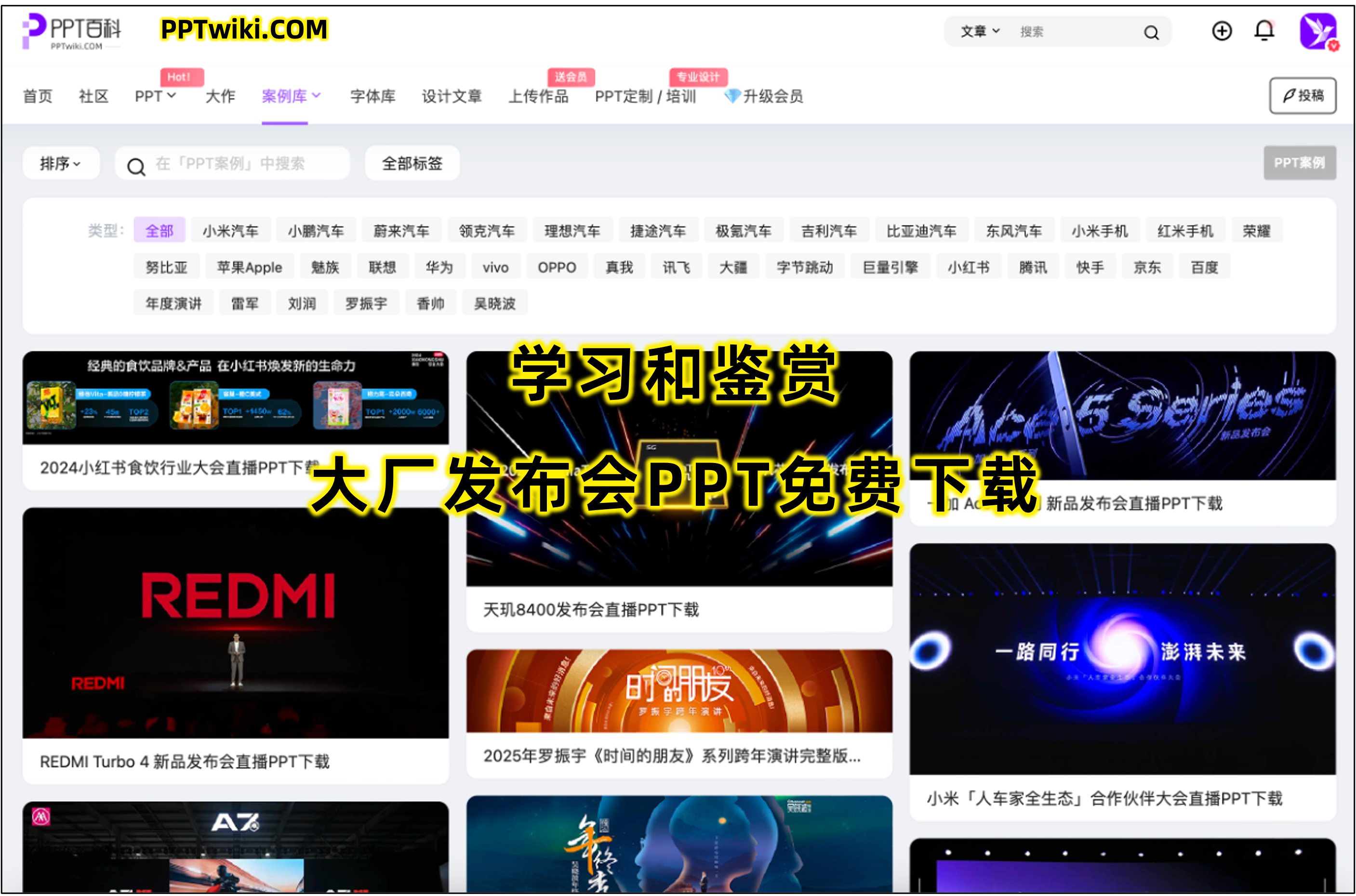
Task: Filter by 罗振宇 tag
Action: pyautogui.click(x=366, y=303)
